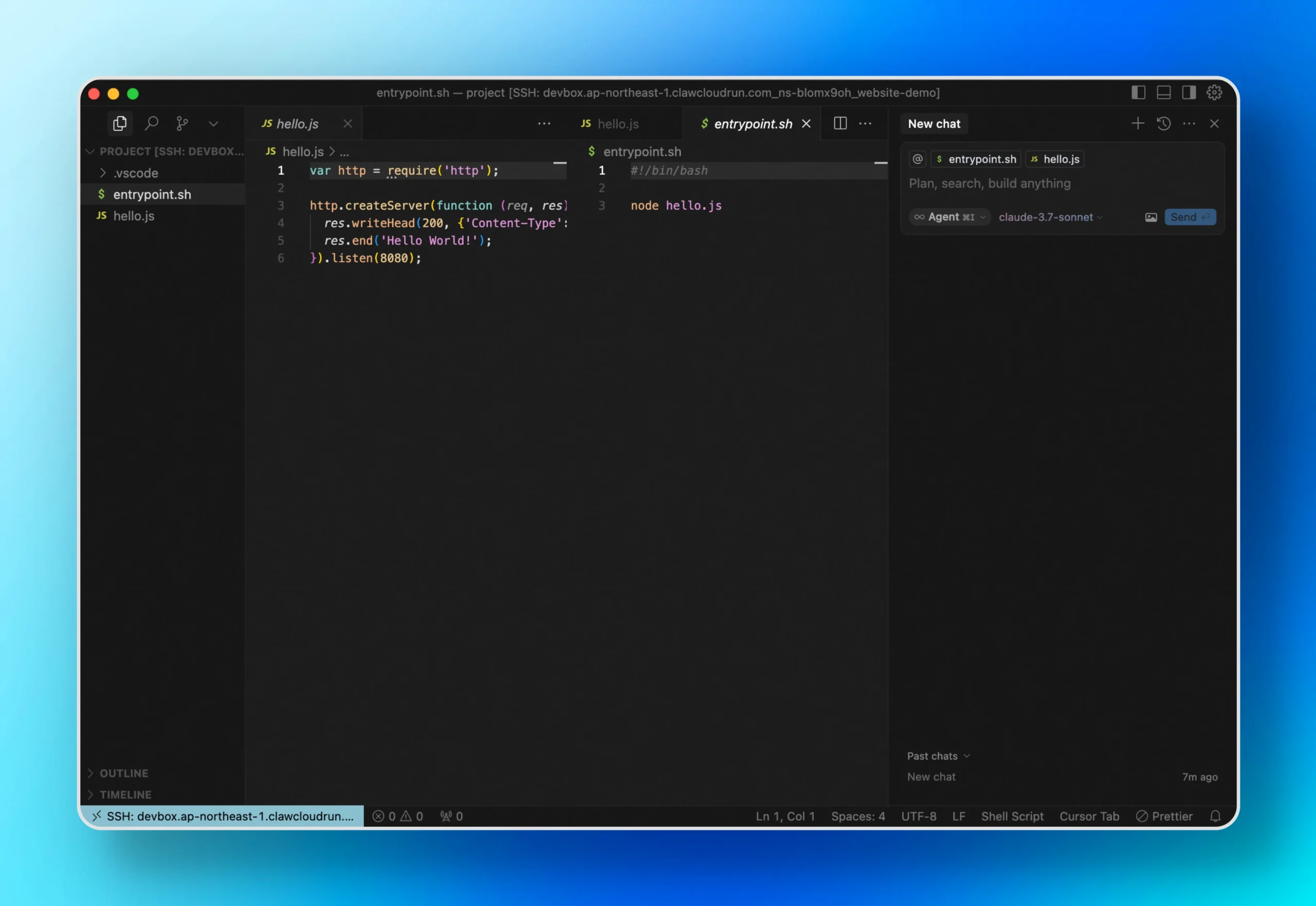Open chat panel more options ellipsis
1316x906 pixels.
[1190, 123]
